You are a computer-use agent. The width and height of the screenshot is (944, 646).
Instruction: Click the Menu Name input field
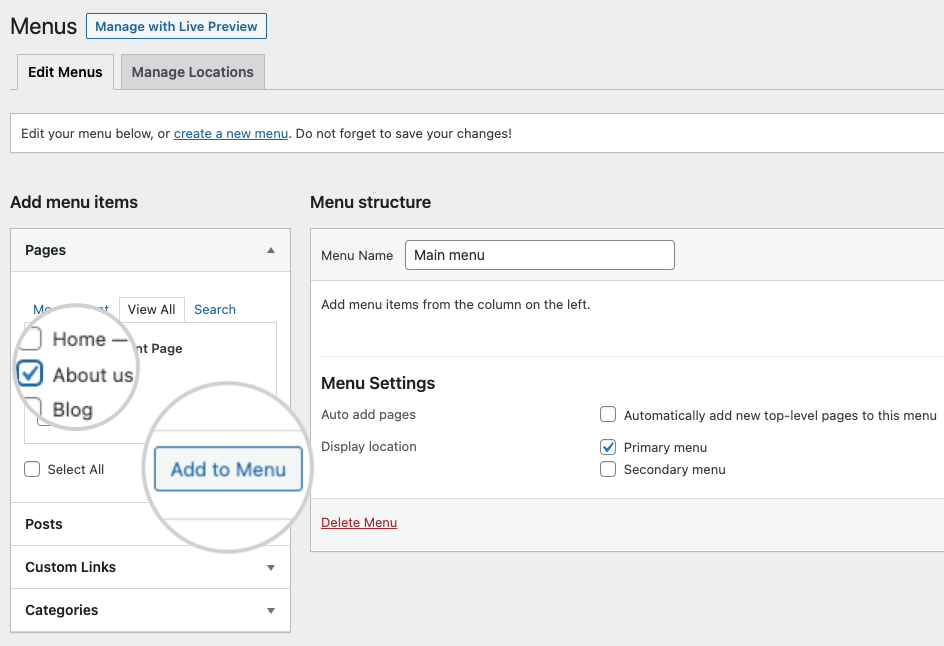click(x=539, y=255)
